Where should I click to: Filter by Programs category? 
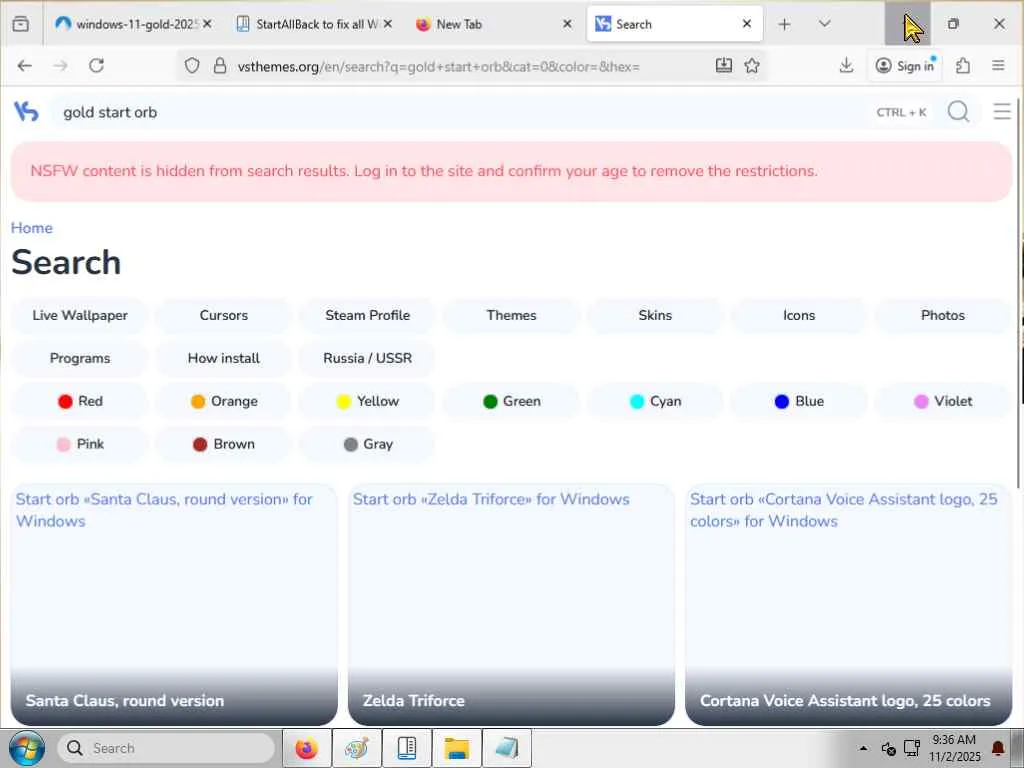(80, 359)
